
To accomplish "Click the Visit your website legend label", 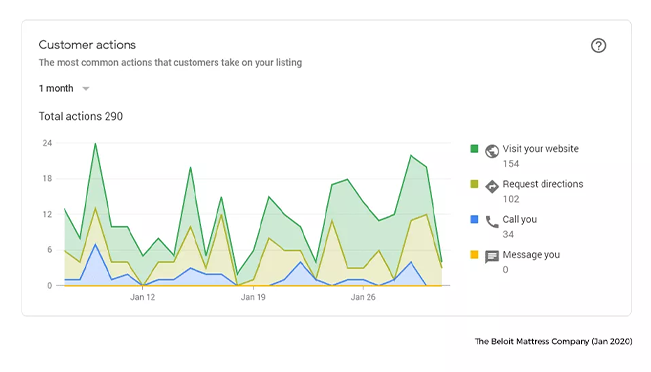I will click(541, 149).
